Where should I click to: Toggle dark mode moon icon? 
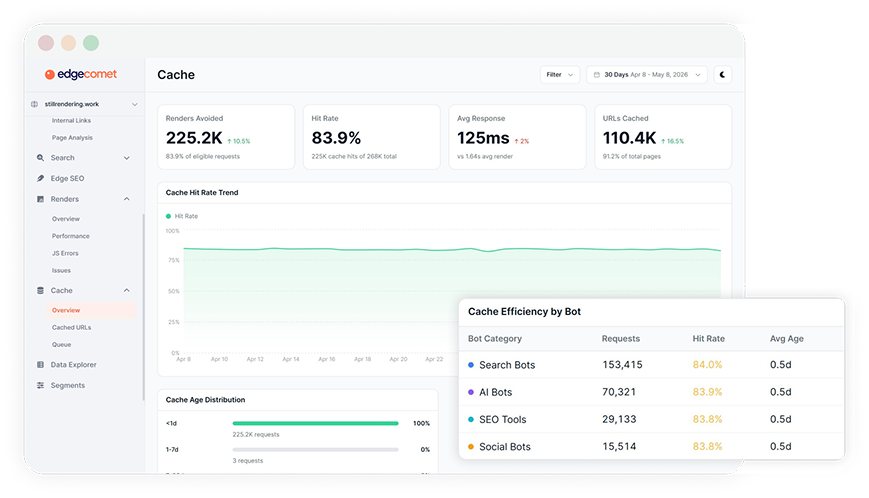pos(722,75)
